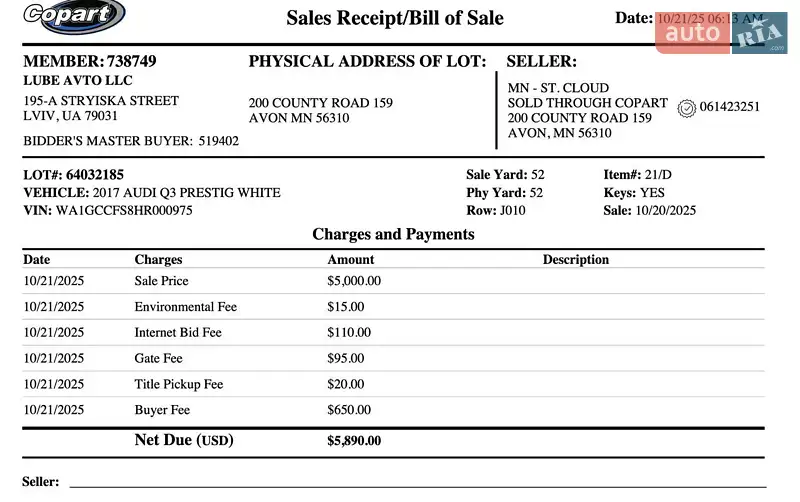Image resolution: width=800 pixels, height=502 pixels.
Task: Click the Internet Bid Fee charge row
Action: pyautogui.click(x=178, y=333)
